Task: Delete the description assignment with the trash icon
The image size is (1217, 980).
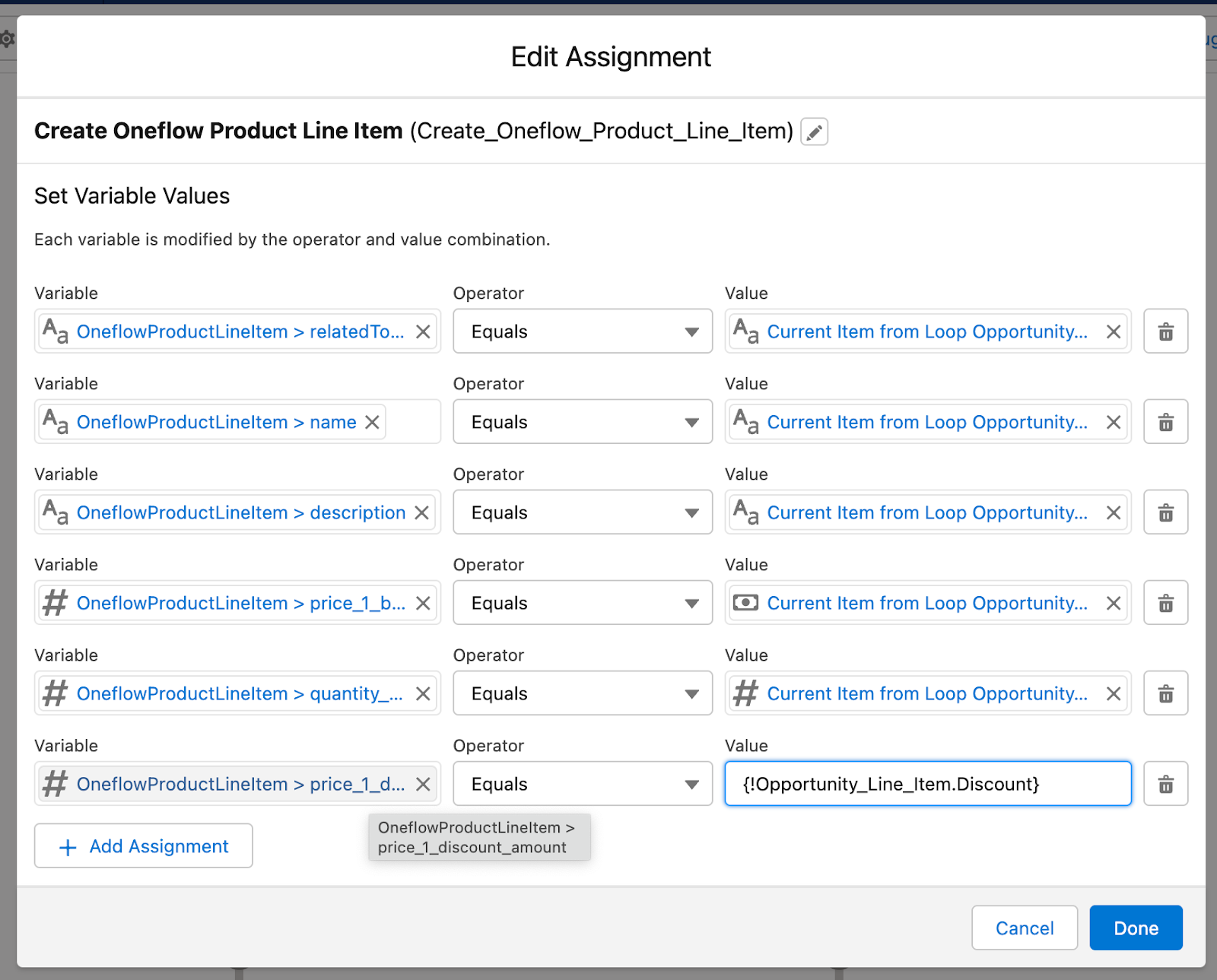Action: [1165, 512]
